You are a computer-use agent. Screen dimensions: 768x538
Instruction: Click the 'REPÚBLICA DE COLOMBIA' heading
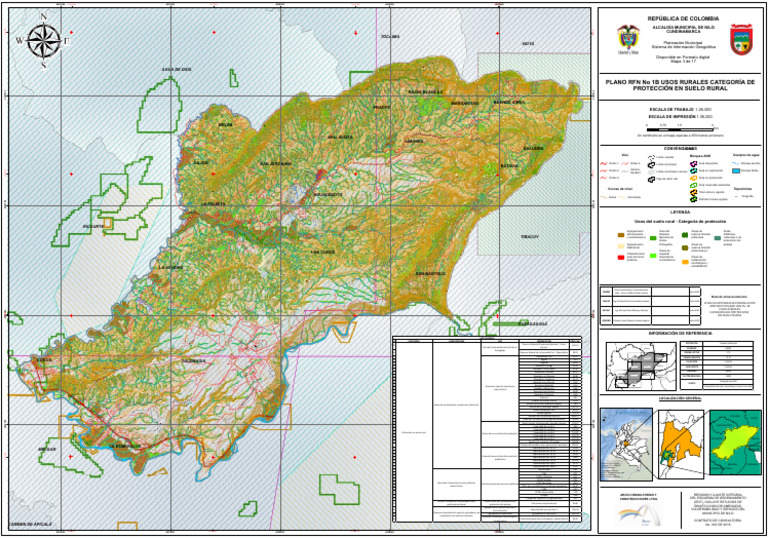tap(683, 19)
